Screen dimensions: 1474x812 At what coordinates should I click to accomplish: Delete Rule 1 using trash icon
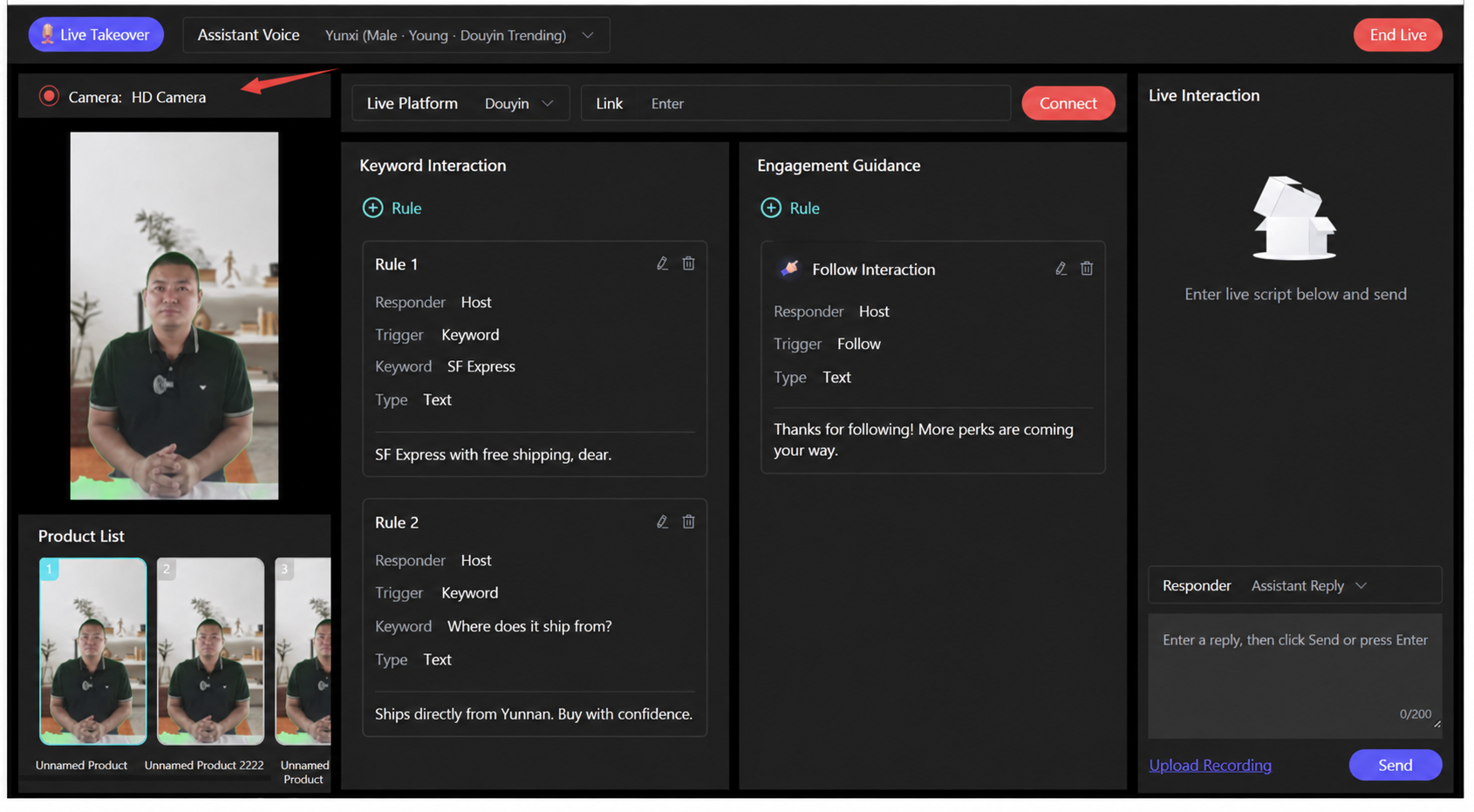click(x=688, y=263)
